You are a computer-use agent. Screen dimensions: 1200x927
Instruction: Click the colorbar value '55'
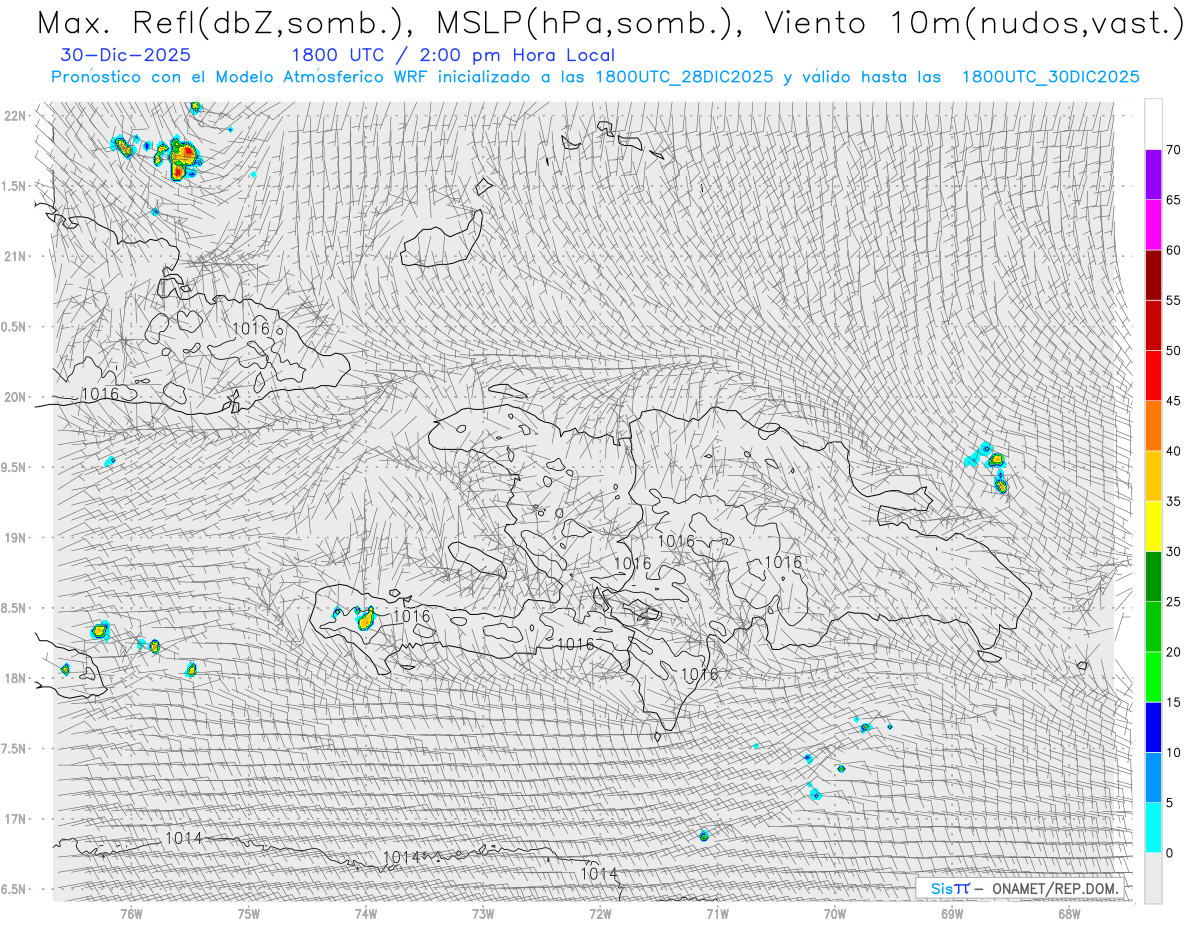1173,301
